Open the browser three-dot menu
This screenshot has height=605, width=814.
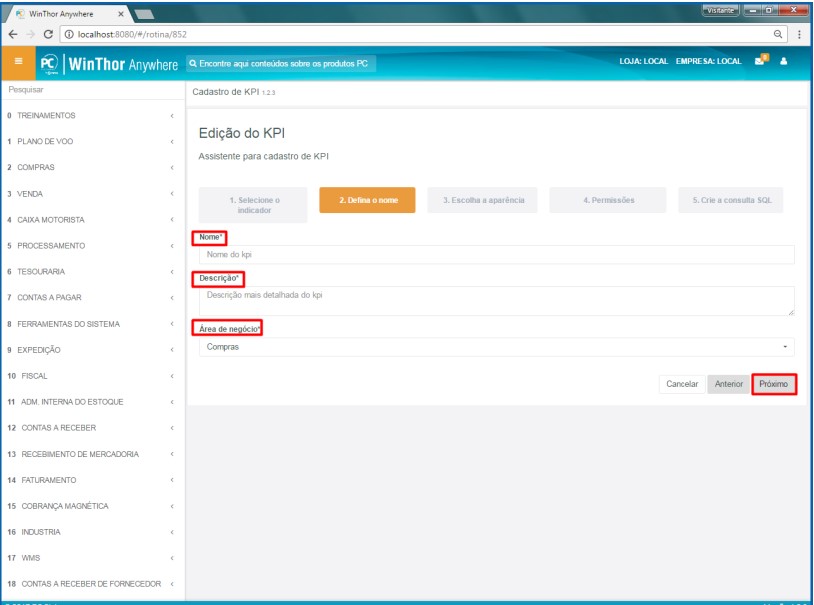click(x=799, y=34)
